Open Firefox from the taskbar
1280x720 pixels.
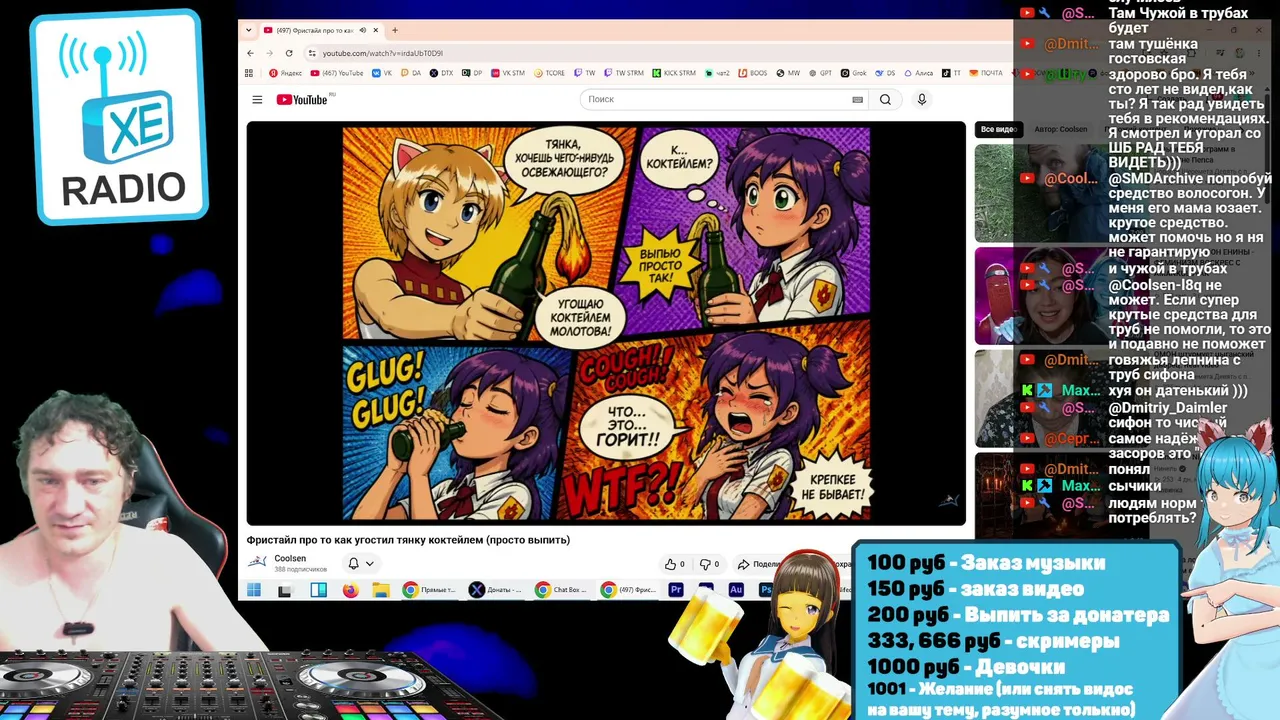[350, 590]
